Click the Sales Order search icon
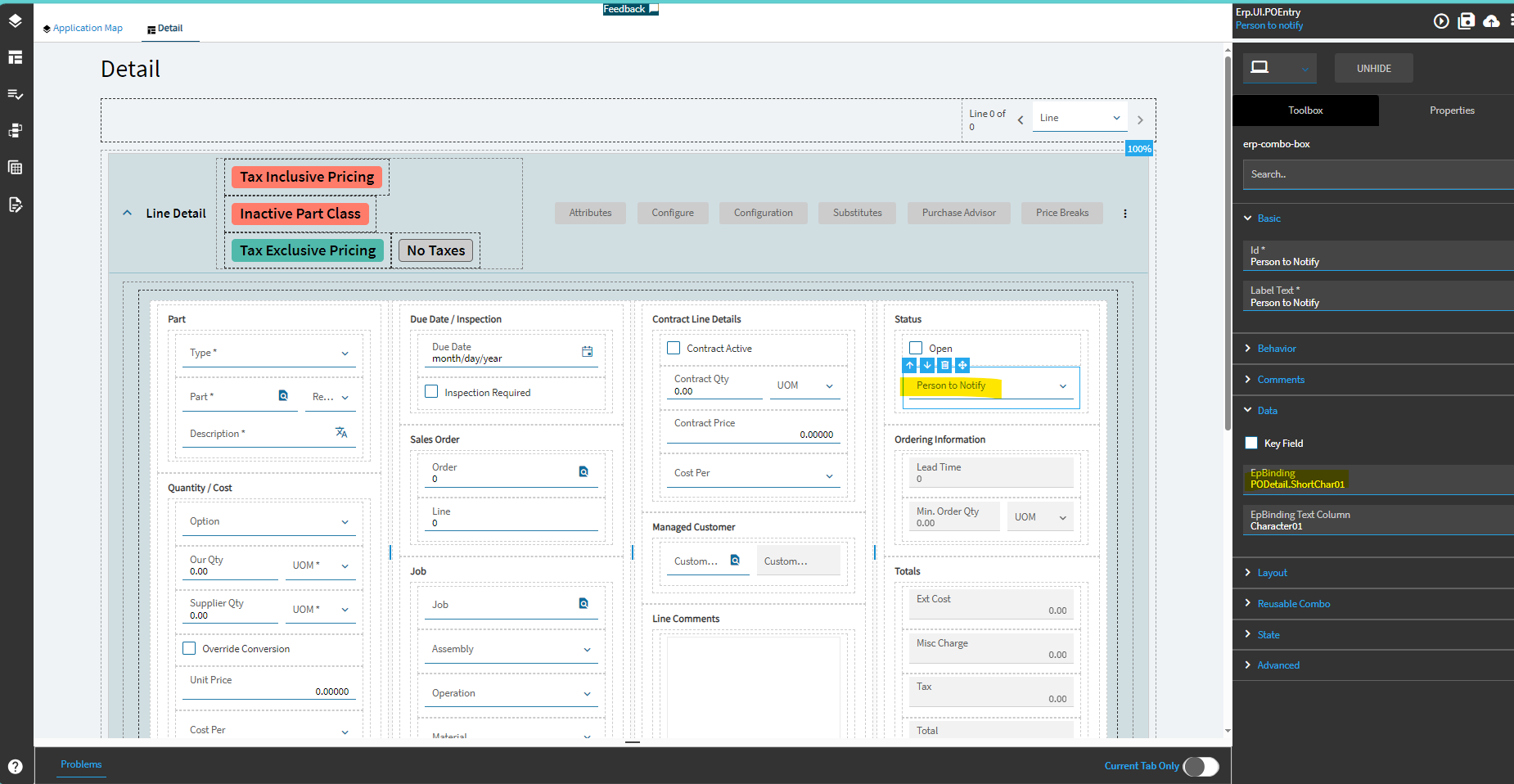 click(x=584, y=472)
